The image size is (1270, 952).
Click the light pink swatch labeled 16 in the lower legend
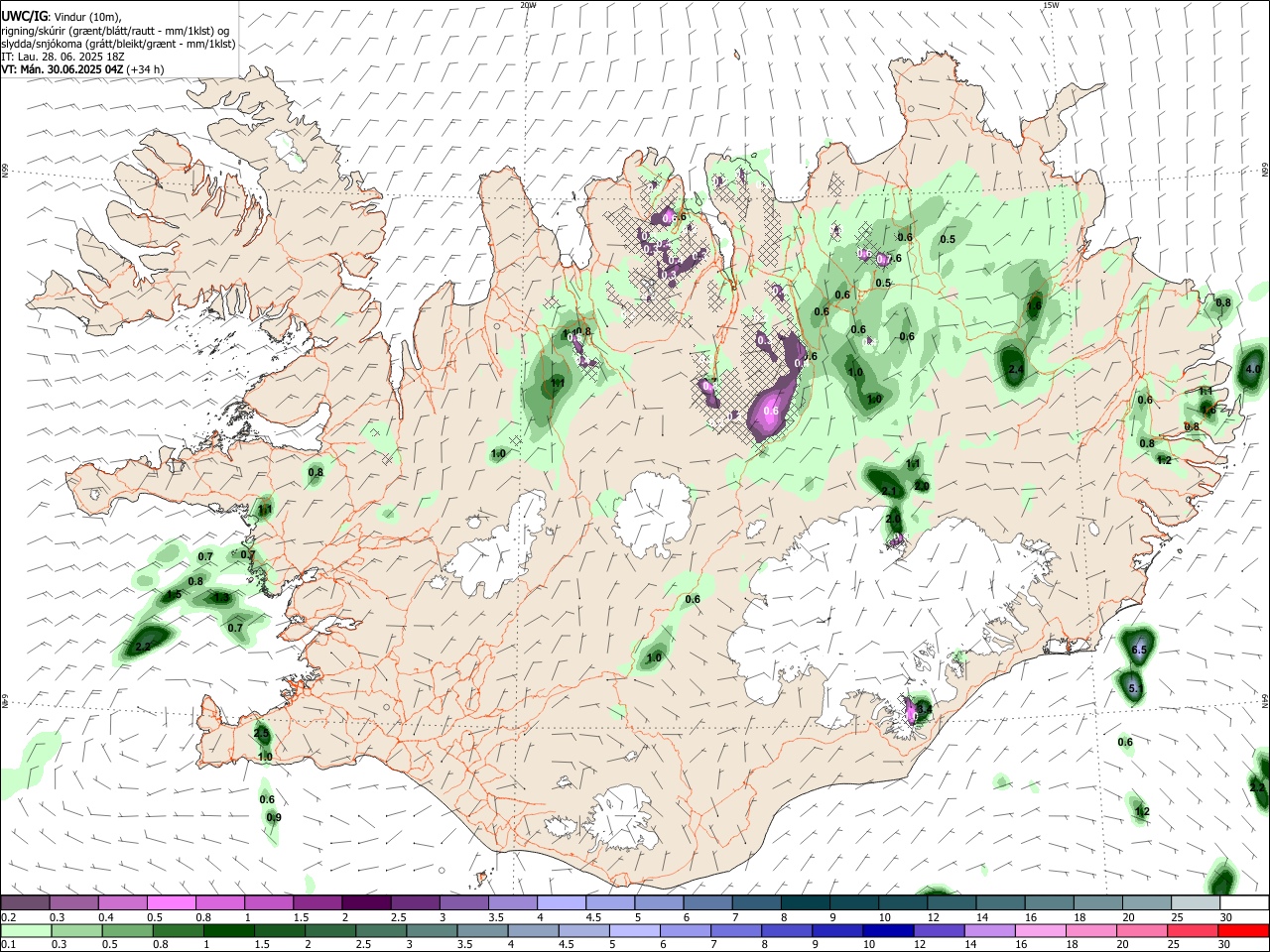1039,930
